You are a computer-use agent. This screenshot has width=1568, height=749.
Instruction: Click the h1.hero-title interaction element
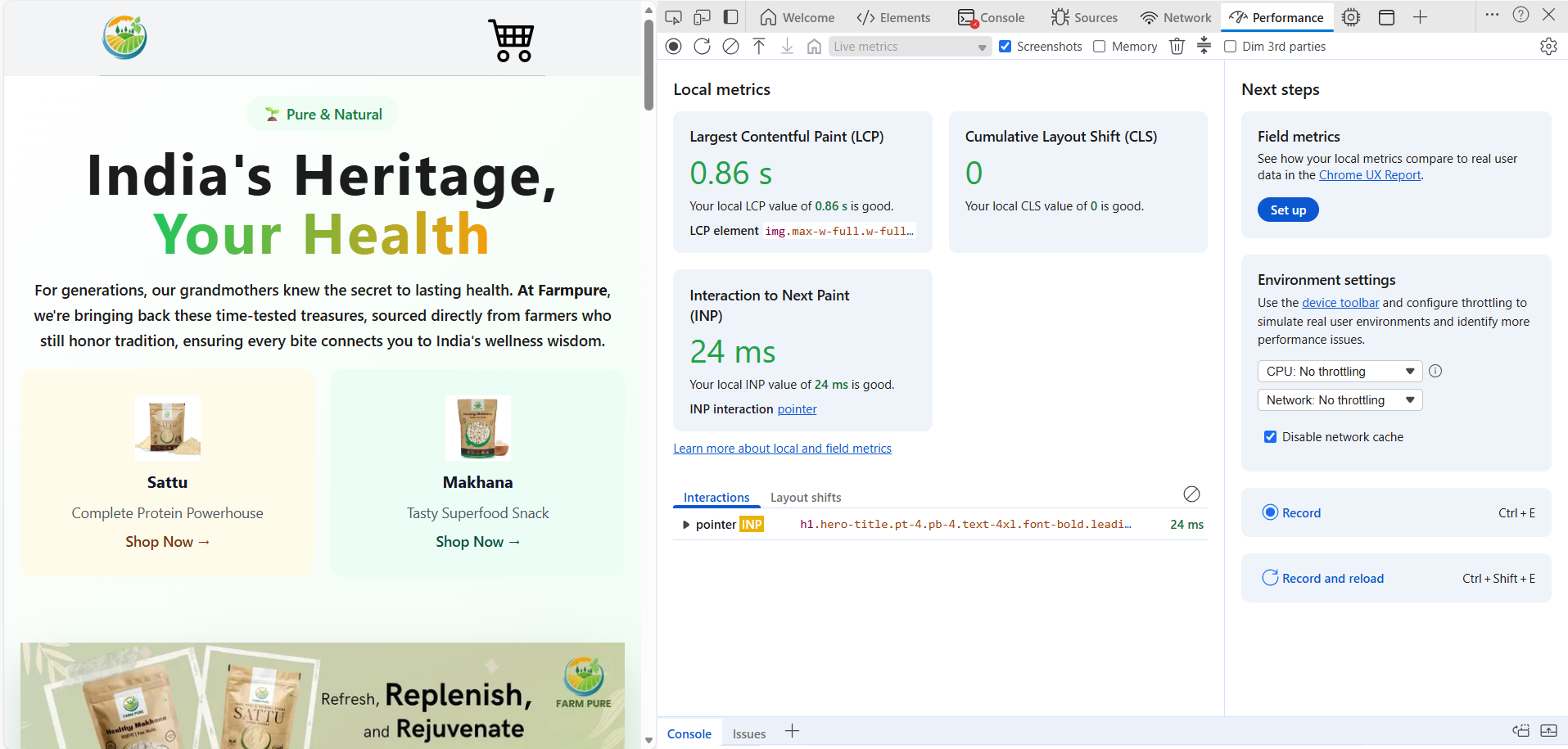(965, 525)
